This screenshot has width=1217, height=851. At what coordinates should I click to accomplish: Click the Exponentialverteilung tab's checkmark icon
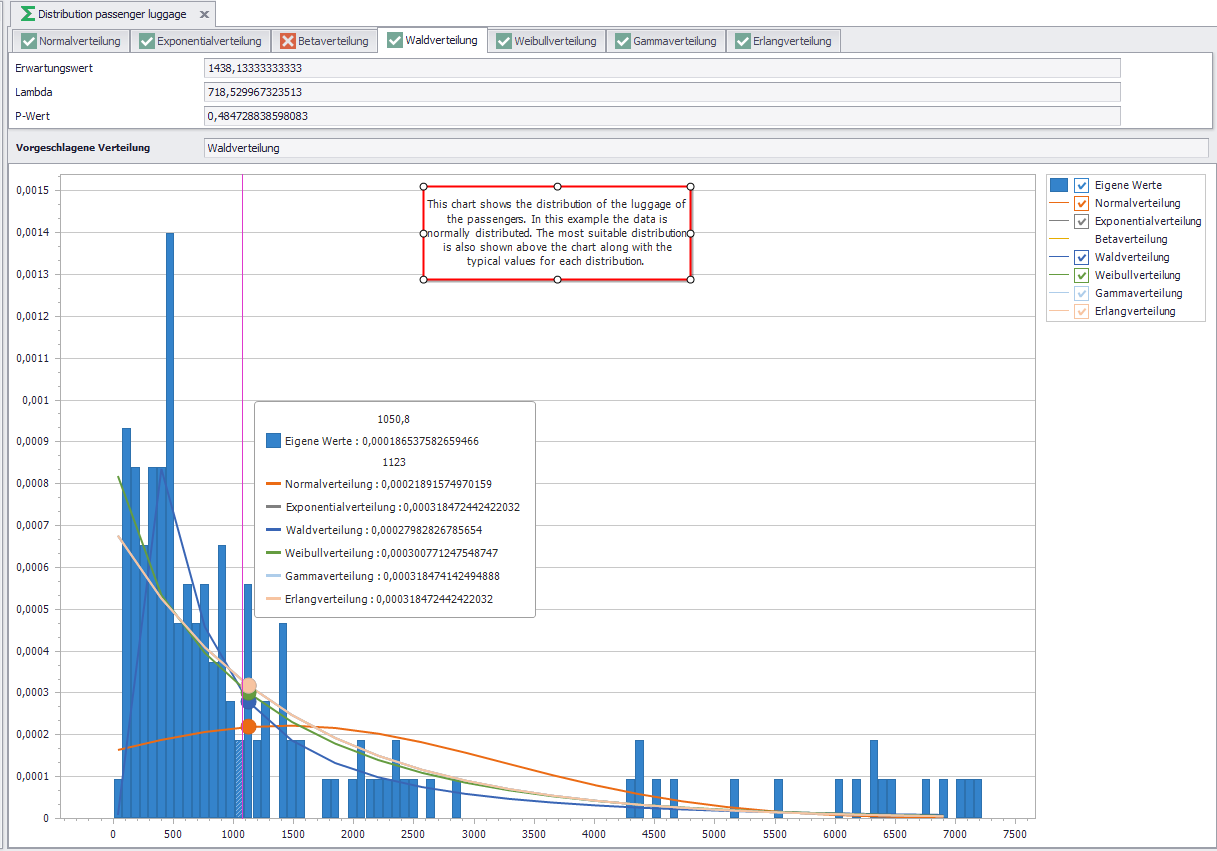[x=147, y=41]
